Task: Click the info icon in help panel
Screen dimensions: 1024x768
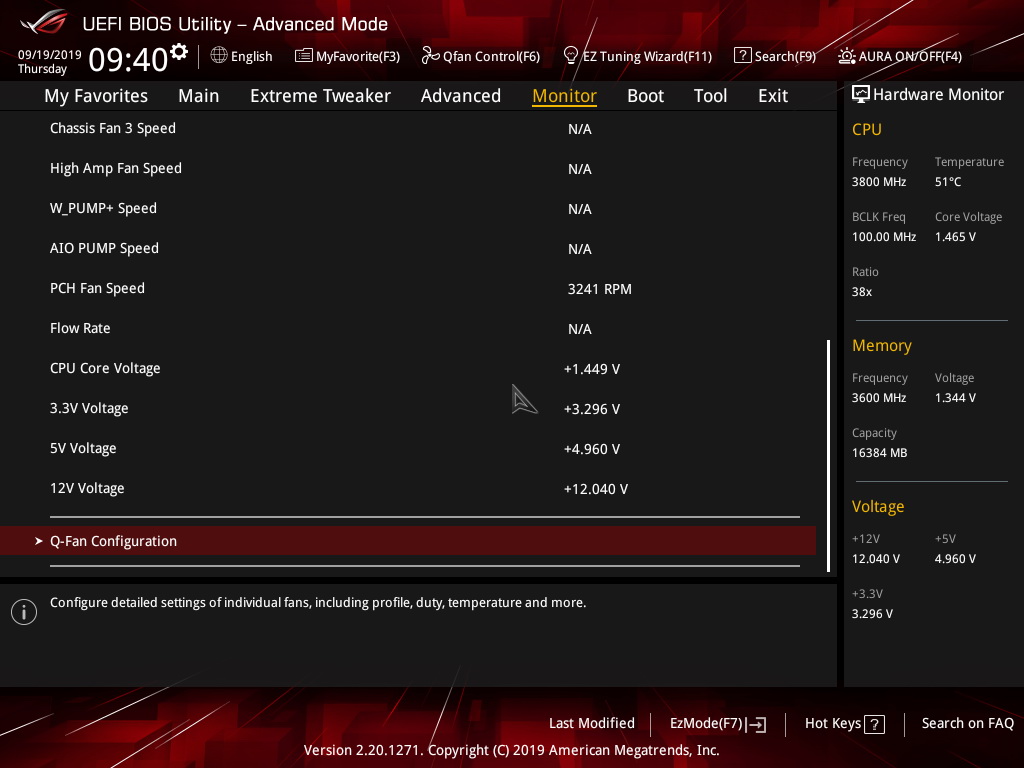Action: [x=24, y=612]
